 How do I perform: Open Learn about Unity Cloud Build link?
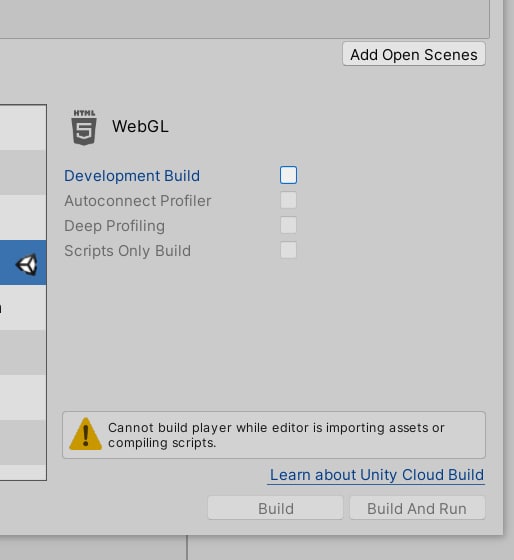click(376, 475)
